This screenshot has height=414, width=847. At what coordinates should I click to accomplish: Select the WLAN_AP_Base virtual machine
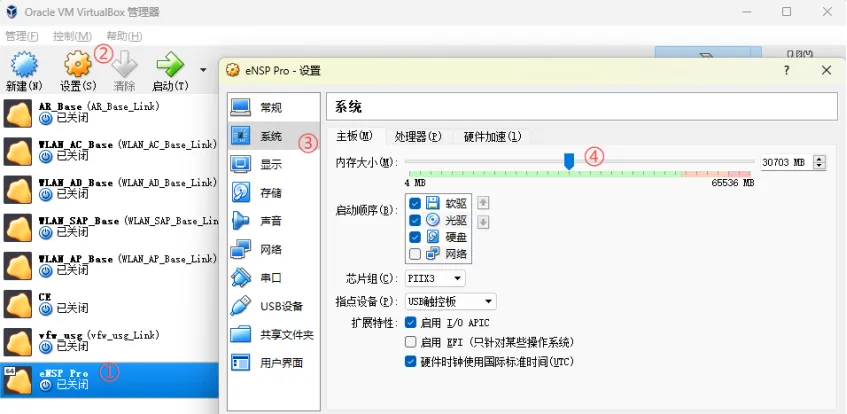coord(110,265)
